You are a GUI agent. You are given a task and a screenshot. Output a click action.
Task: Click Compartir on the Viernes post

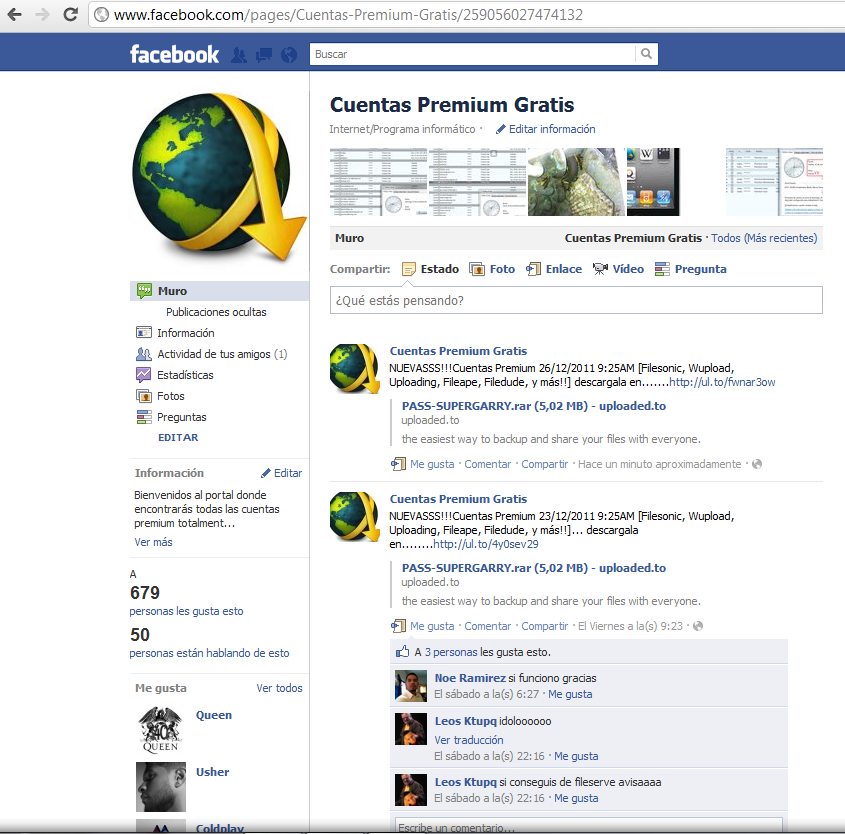pos(544,626)
